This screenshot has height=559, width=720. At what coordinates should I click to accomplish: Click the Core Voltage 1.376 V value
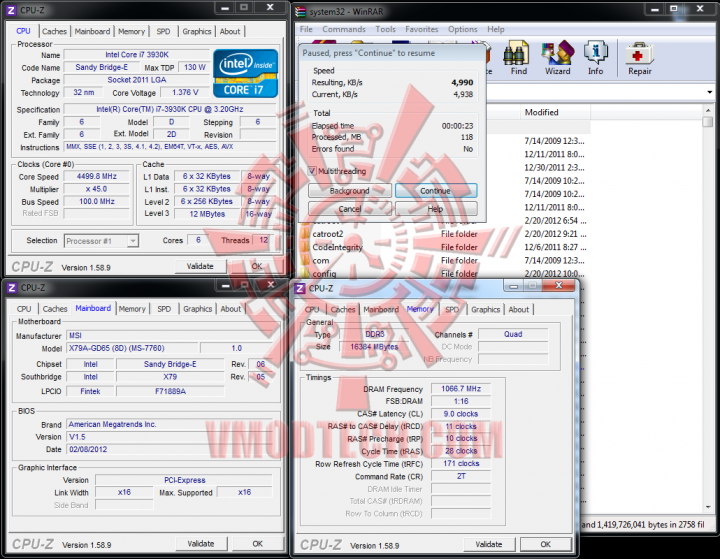185,92
